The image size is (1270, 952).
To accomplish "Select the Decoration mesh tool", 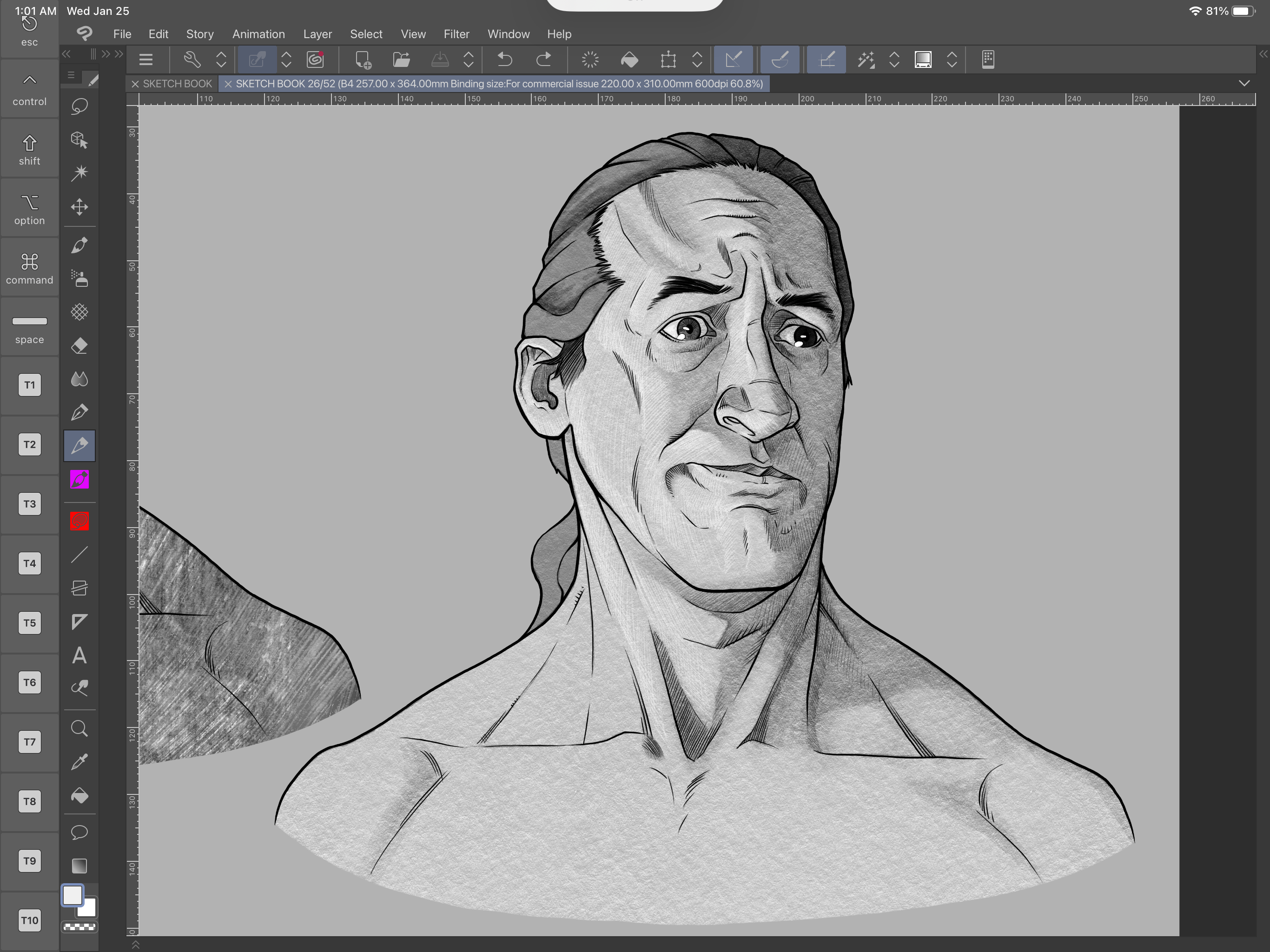I will click(79, 312).
